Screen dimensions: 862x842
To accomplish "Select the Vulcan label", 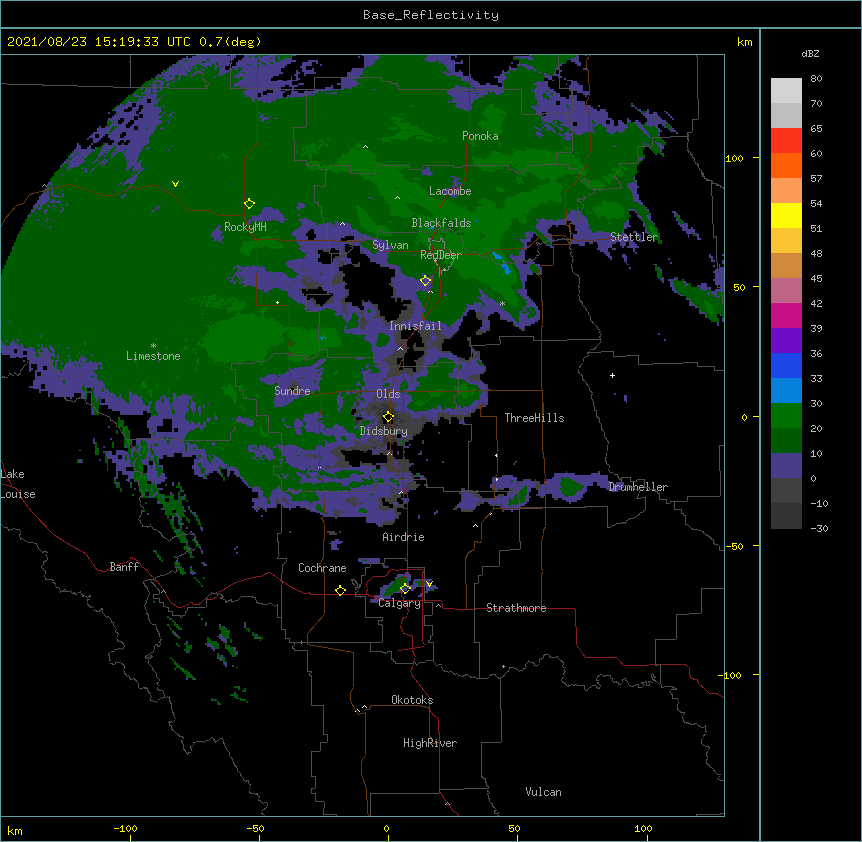I will [x=543, y=792].
